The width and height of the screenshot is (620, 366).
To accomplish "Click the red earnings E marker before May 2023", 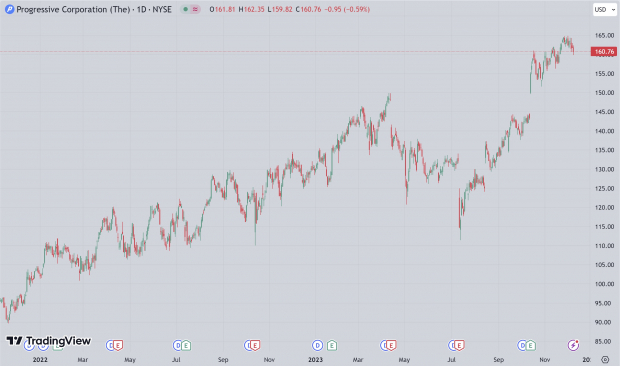I will click(x=391, y=345).
